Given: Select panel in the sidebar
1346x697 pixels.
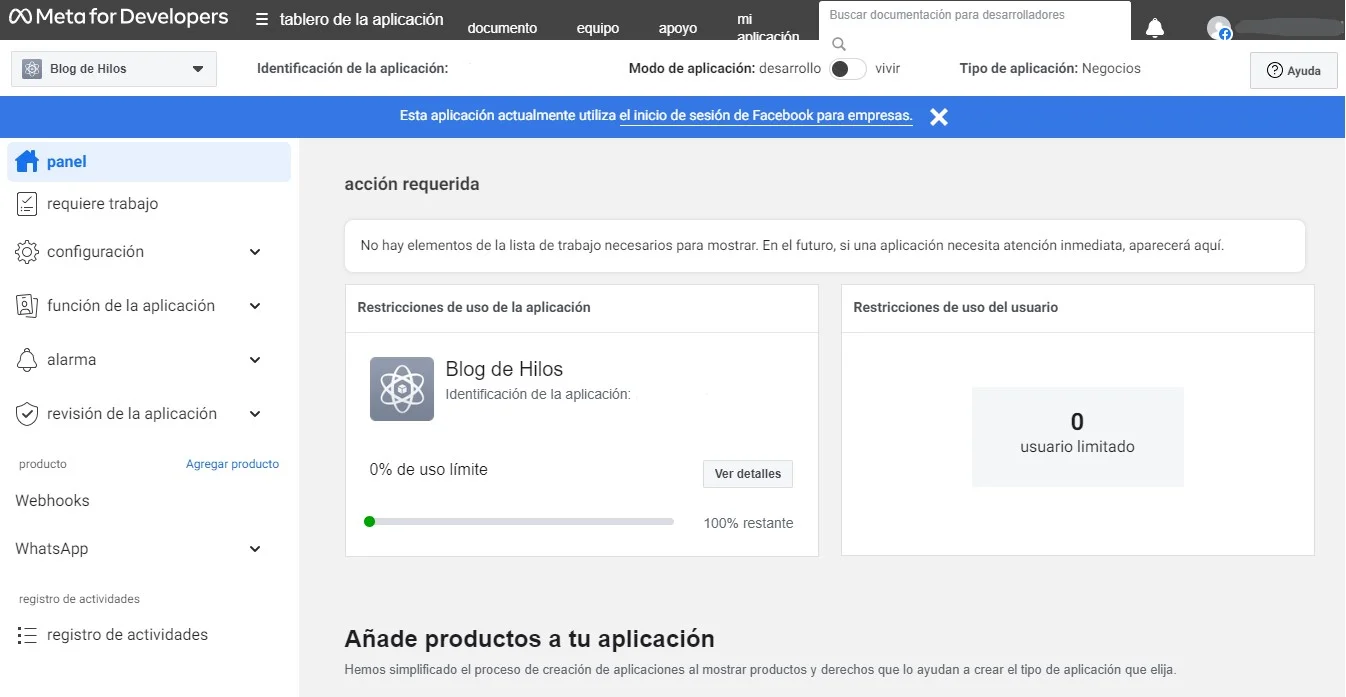Looking at the screenshot, I should pos(149,162).
